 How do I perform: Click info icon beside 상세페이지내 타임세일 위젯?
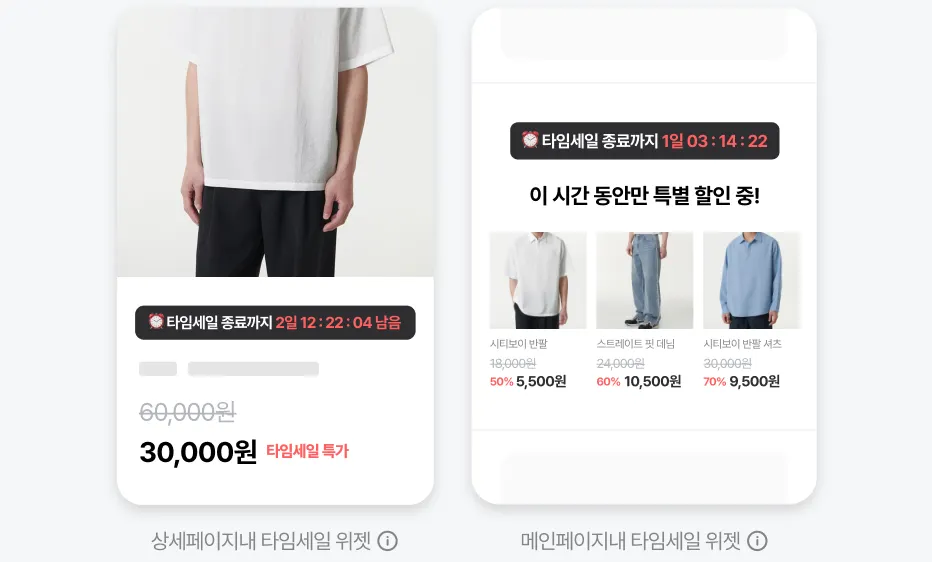point(388,541)
